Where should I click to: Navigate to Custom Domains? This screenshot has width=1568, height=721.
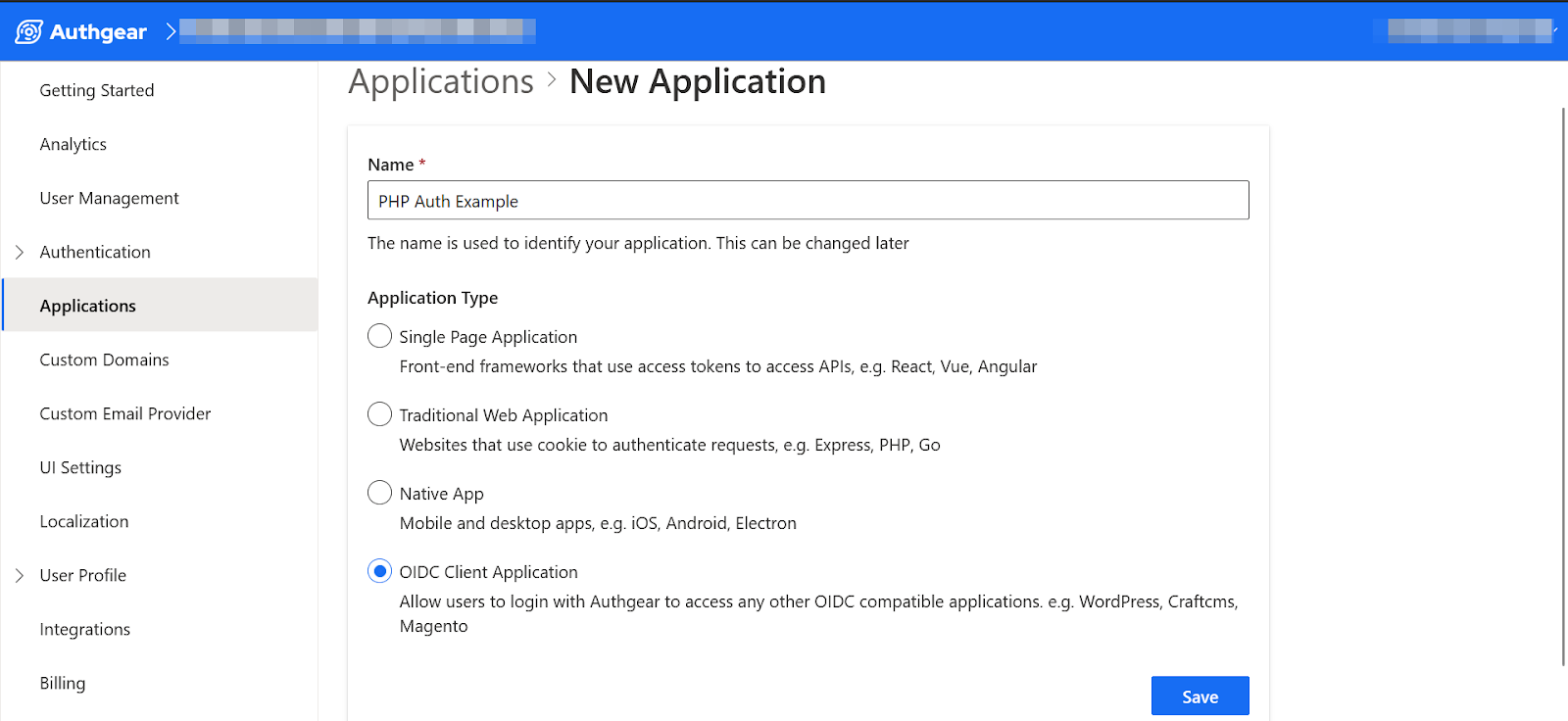pyautogui.click(x=105, y=360)
